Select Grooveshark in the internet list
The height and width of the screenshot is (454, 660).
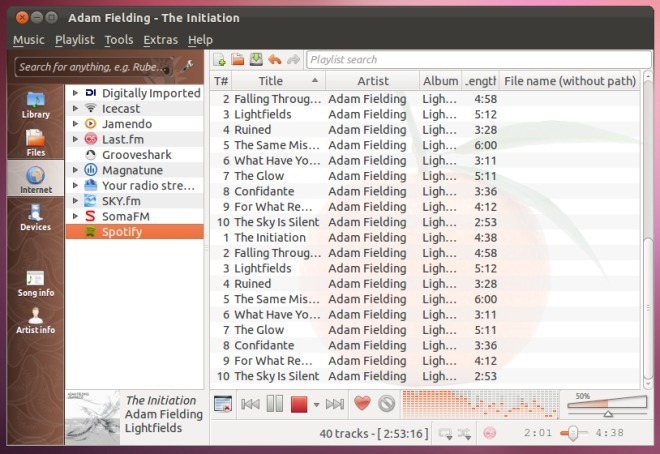tap(135, 155)
